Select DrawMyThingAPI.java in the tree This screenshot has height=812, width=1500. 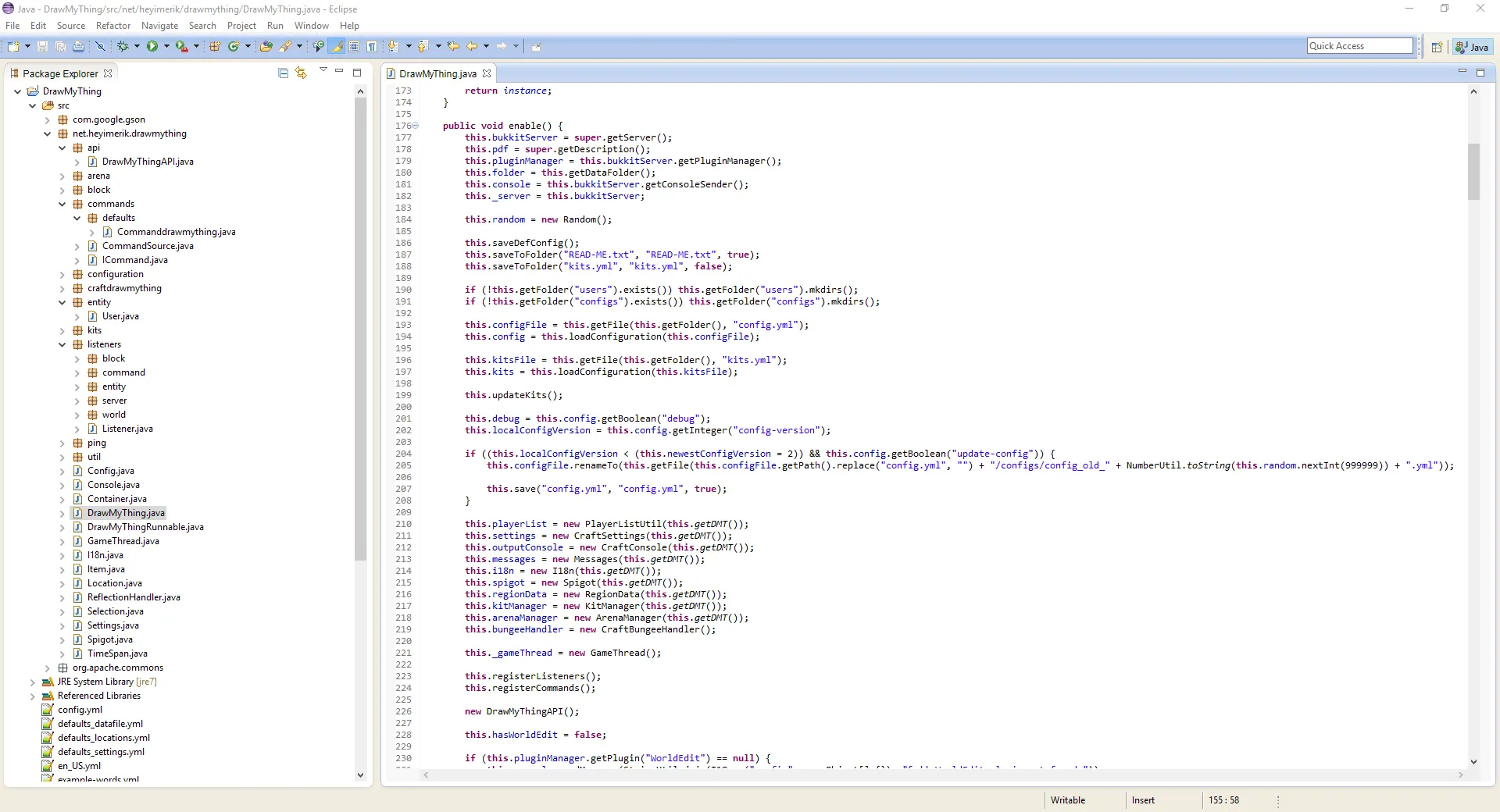pyautogui.click(x=148, y=162)
